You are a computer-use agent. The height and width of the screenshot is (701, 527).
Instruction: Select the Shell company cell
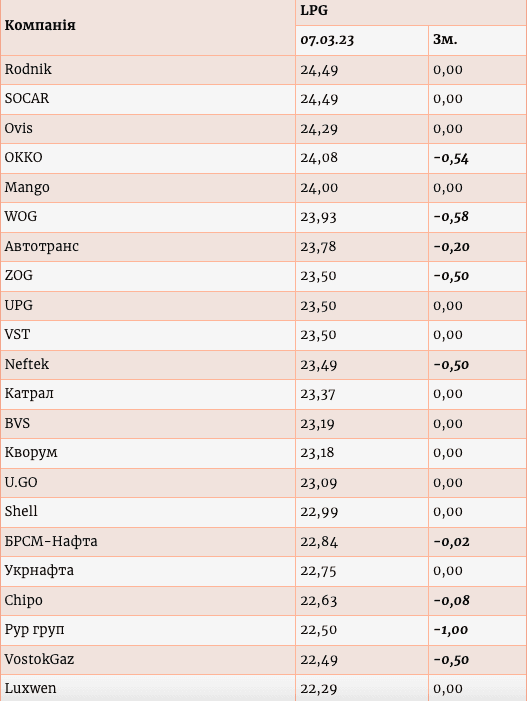148,512
